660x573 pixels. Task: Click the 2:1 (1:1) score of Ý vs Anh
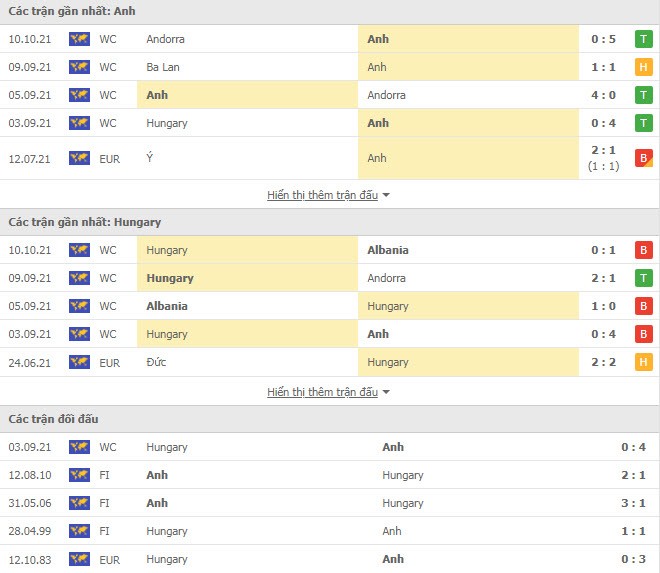(603, 158)
